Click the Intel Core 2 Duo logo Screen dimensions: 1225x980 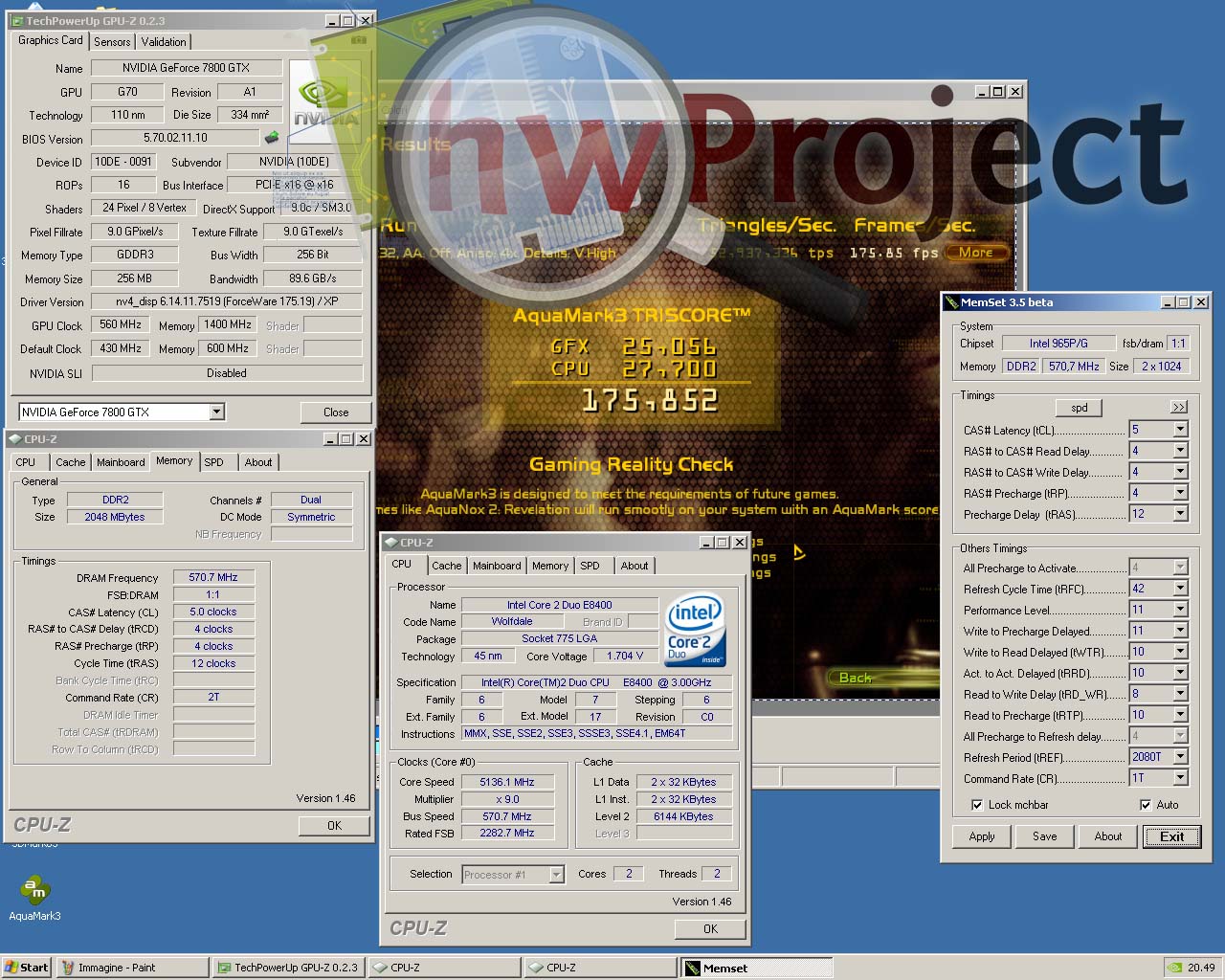click(x=696, y=631)
